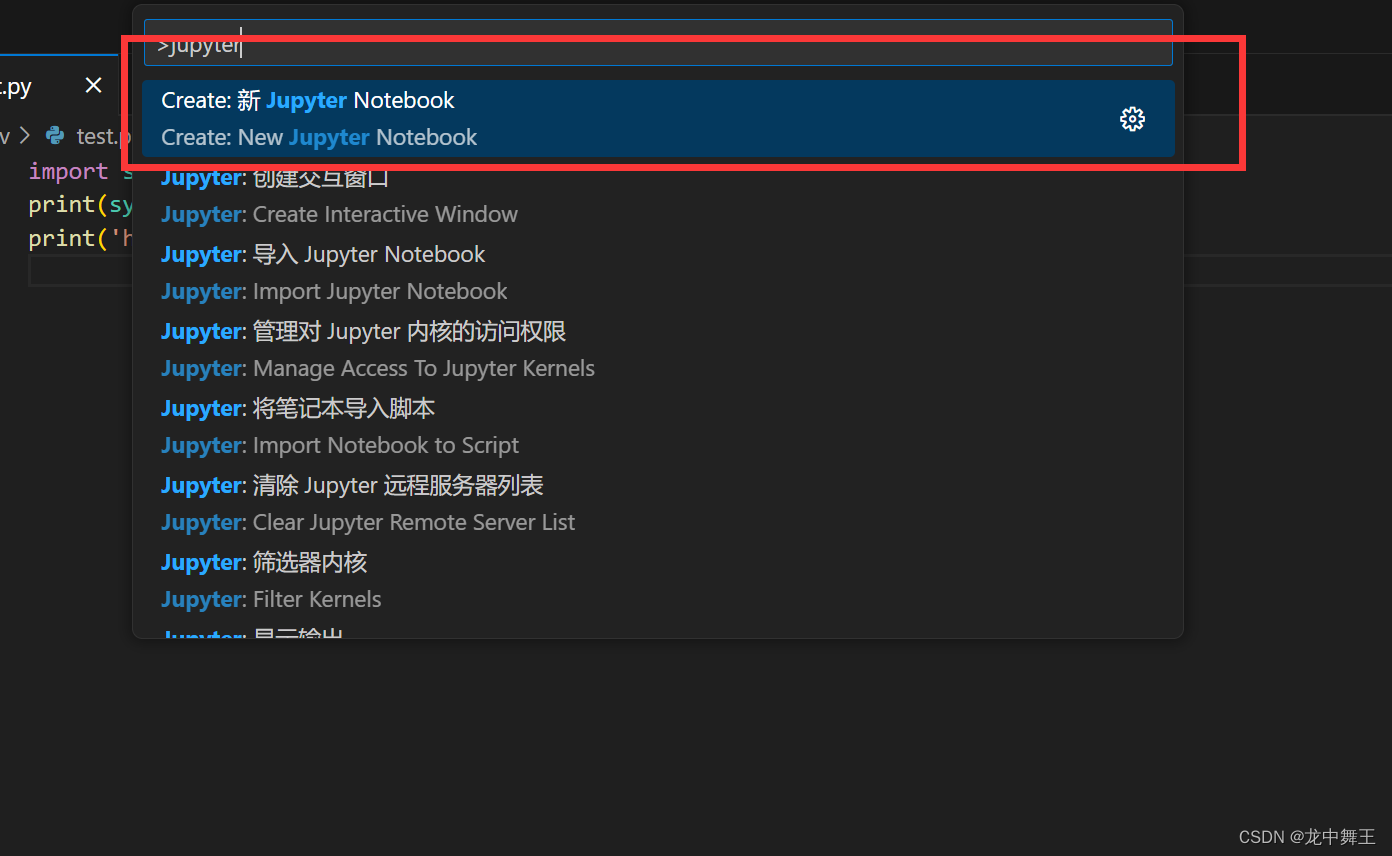This screenshot has height=856, width=1392.
Task: Open gear settings for Create New Jupyter Notebook
Action: pos(1132,119)
